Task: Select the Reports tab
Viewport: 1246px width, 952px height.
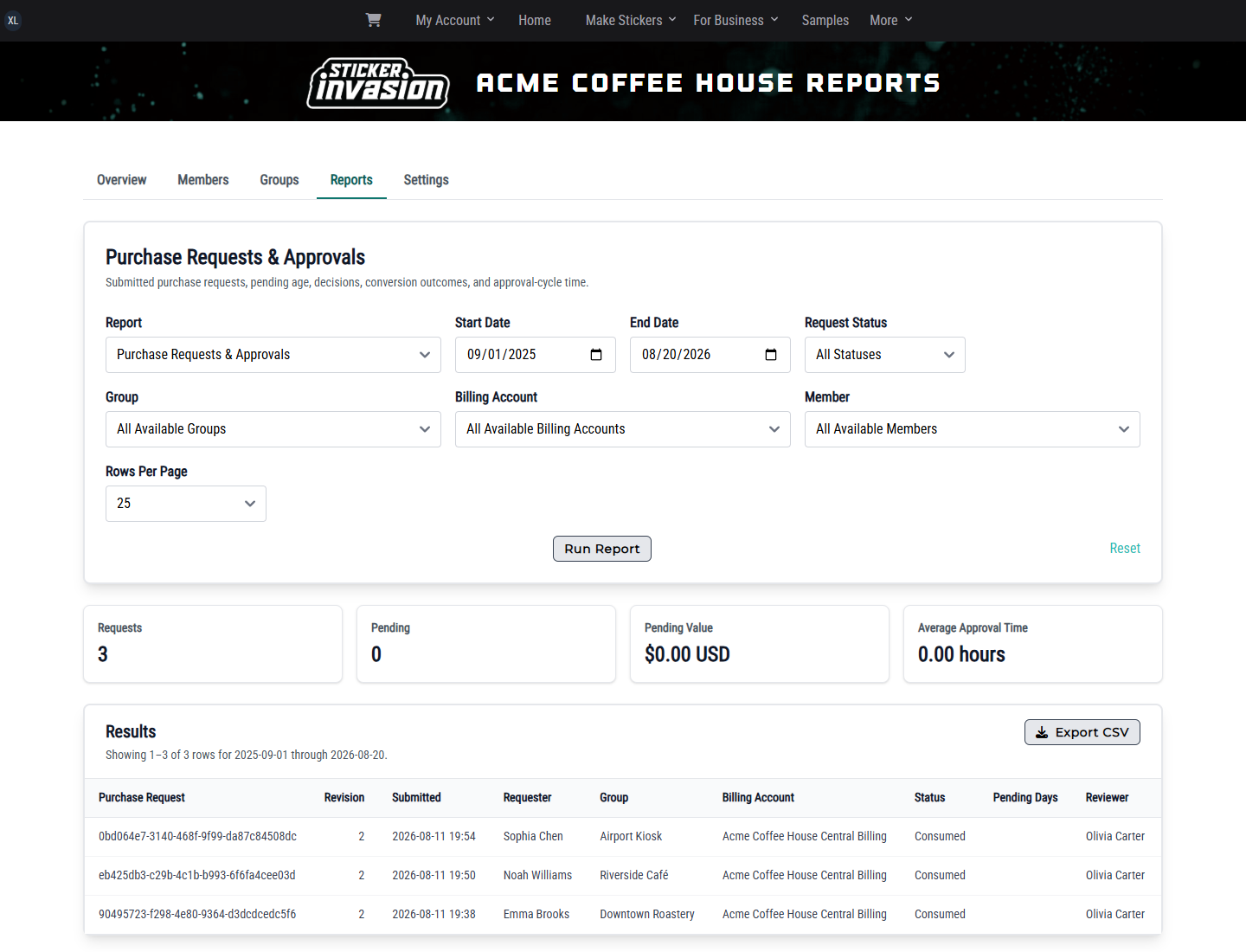Action: pyautogui.click(x=351, y=180)
